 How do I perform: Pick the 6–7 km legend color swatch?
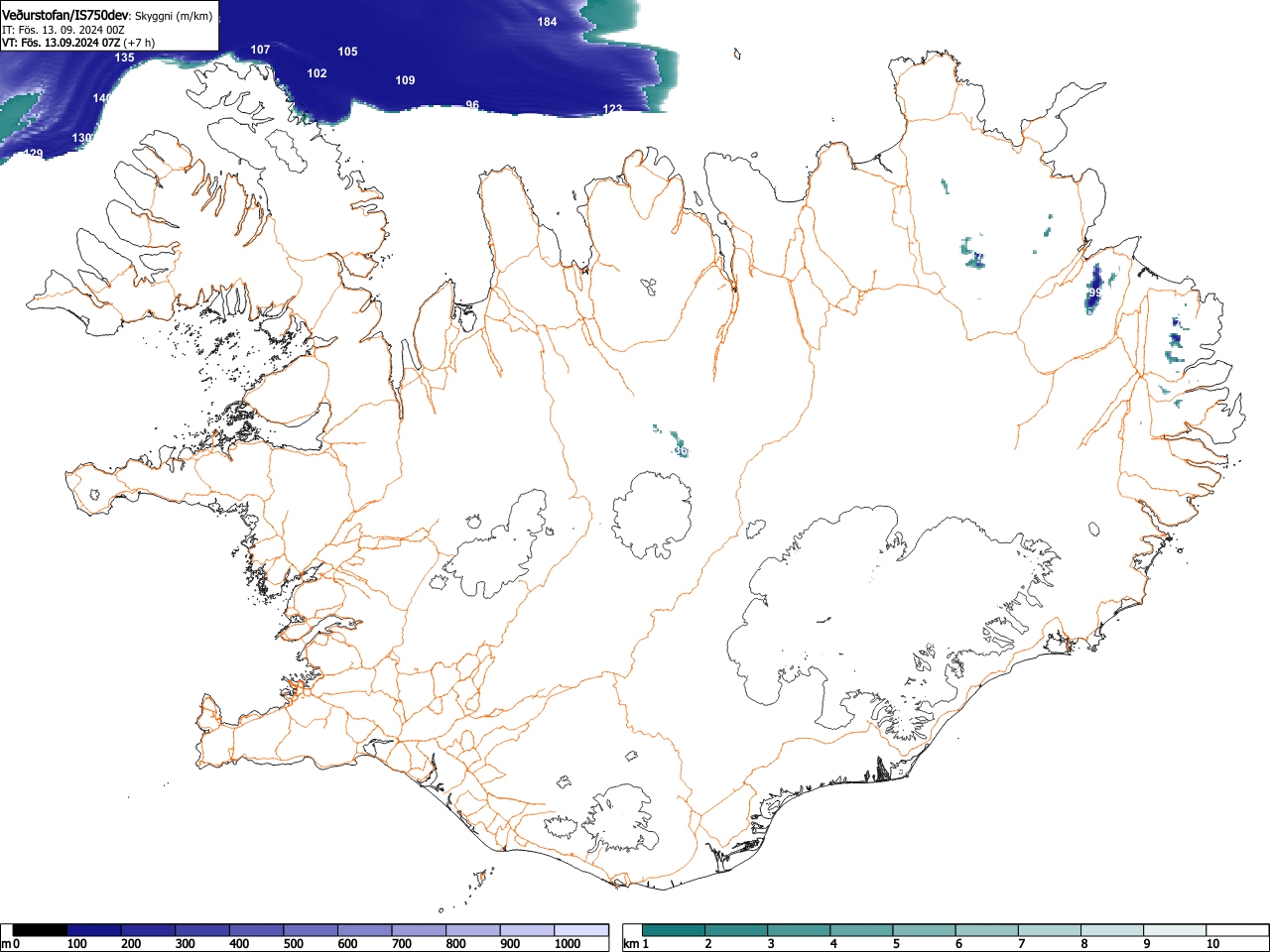(986, 930)
